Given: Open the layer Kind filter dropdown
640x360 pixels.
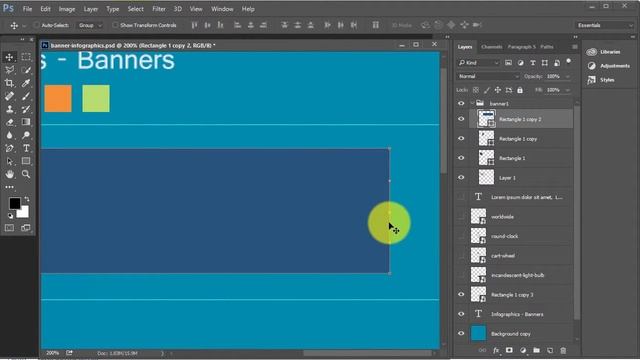Looking at the screenshot, I should pos(478,63).
